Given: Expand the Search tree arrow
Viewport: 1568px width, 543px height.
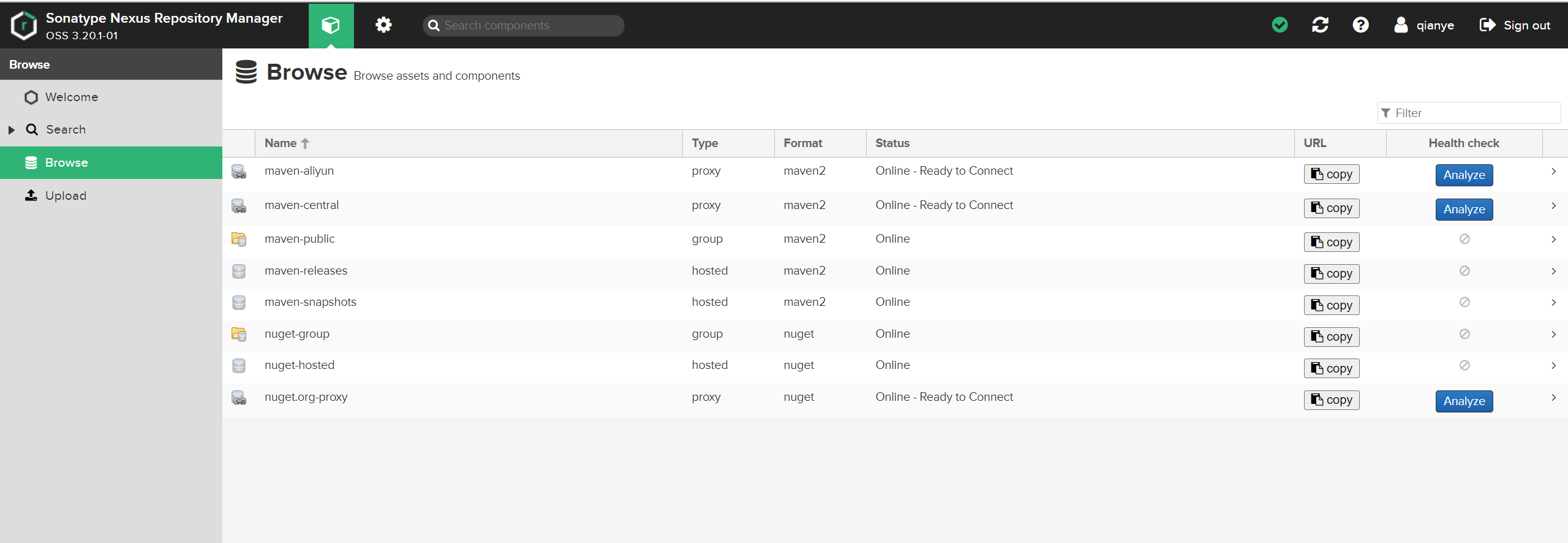Looking at the screenshot, I should click(11, 130).
